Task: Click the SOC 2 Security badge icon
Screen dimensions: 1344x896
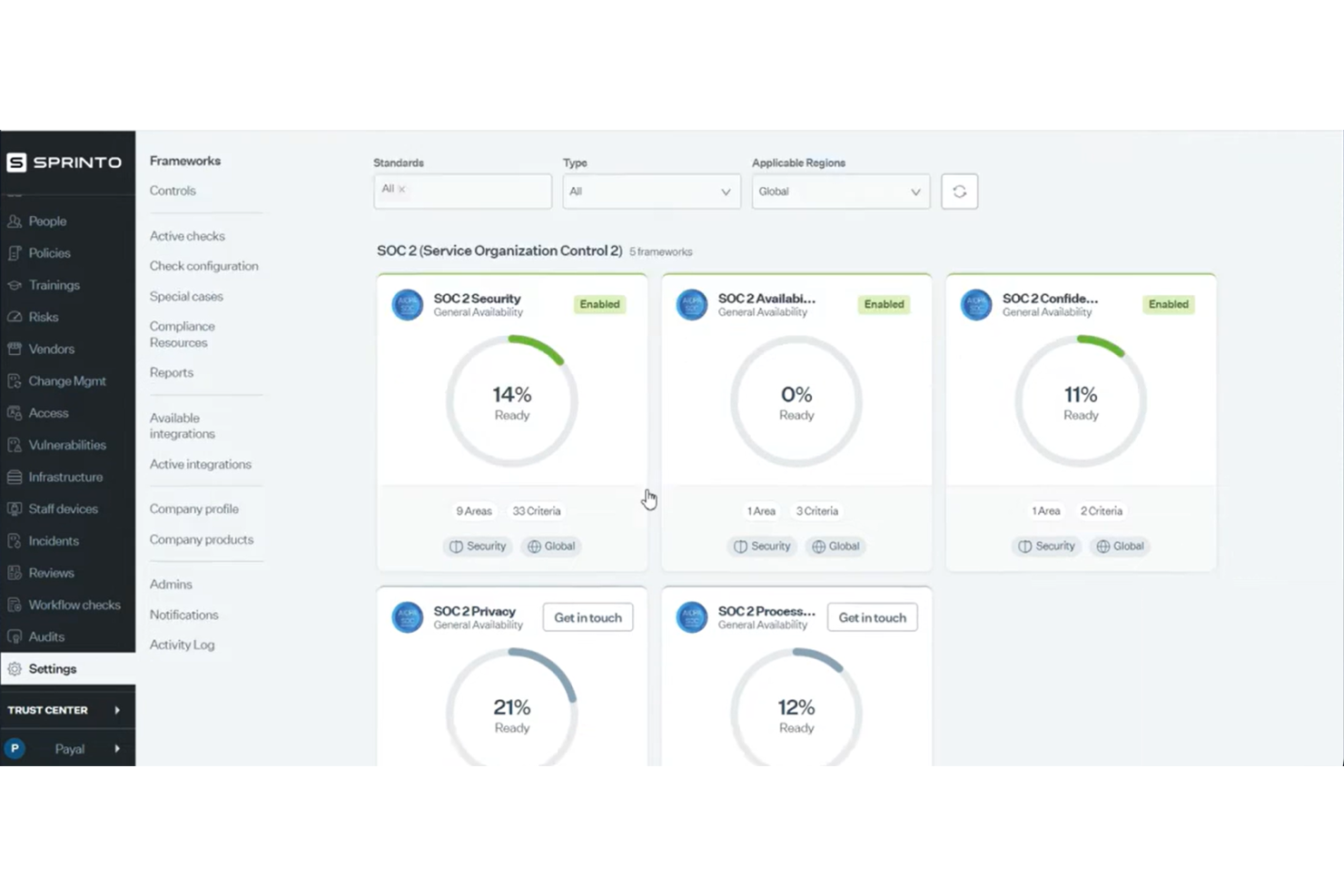Action: (x=408, y=305)
